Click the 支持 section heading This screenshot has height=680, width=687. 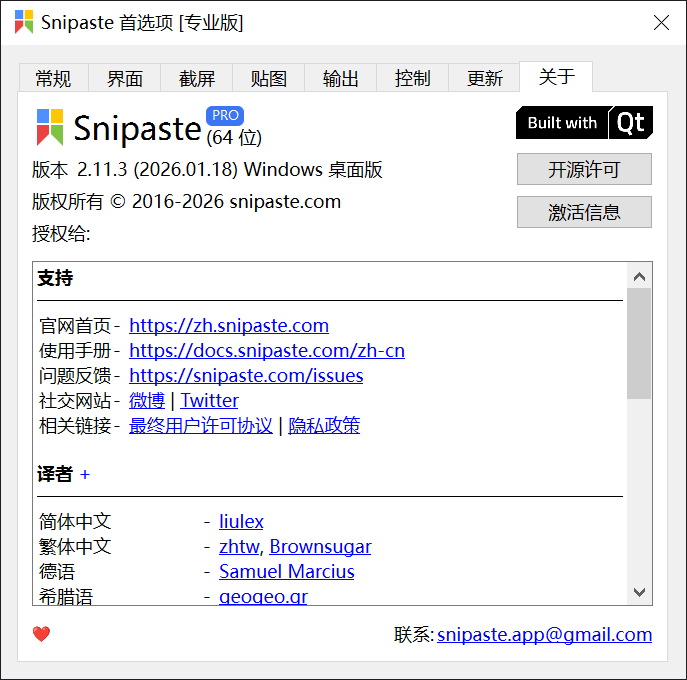[55, 278]
